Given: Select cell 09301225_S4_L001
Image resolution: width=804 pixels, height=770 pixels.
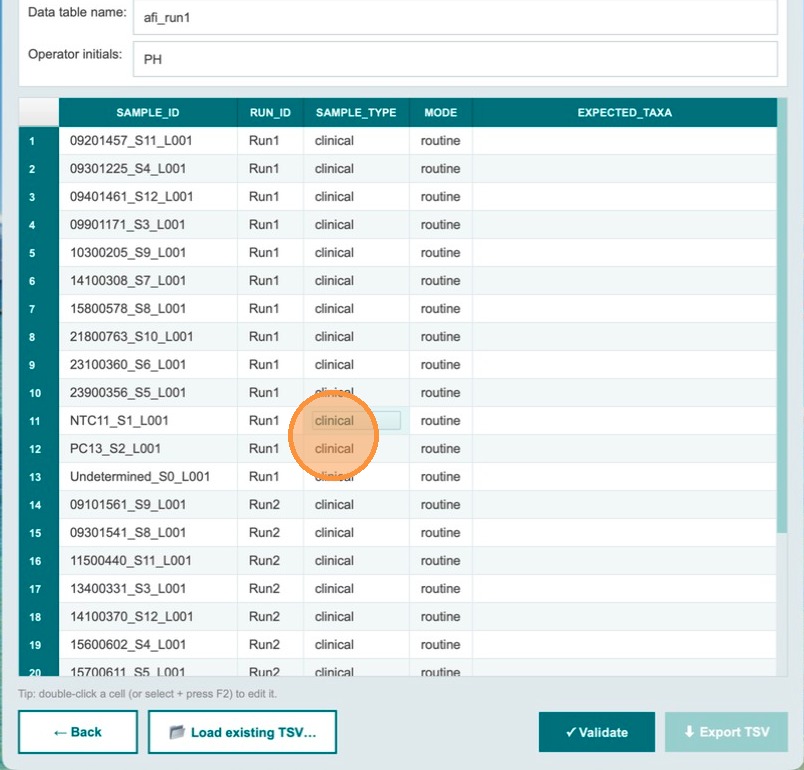Looking at the screenshot, I should coord(148,169).
